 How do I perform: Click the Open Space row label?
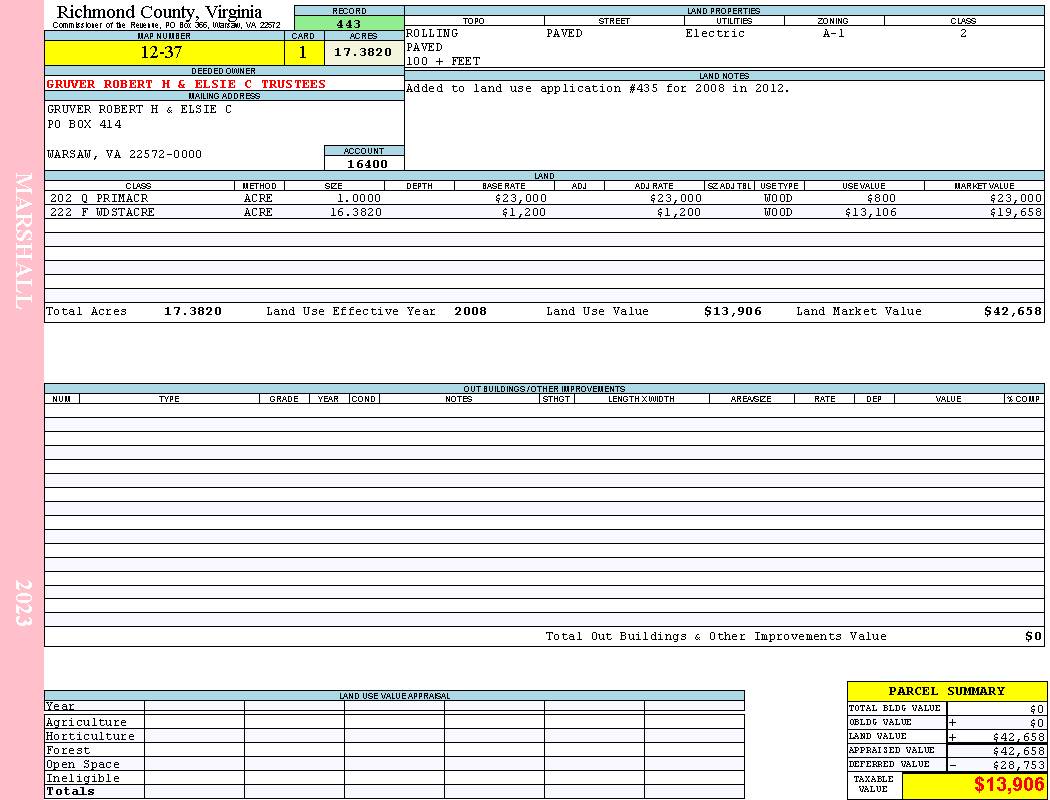click(82, 765)
